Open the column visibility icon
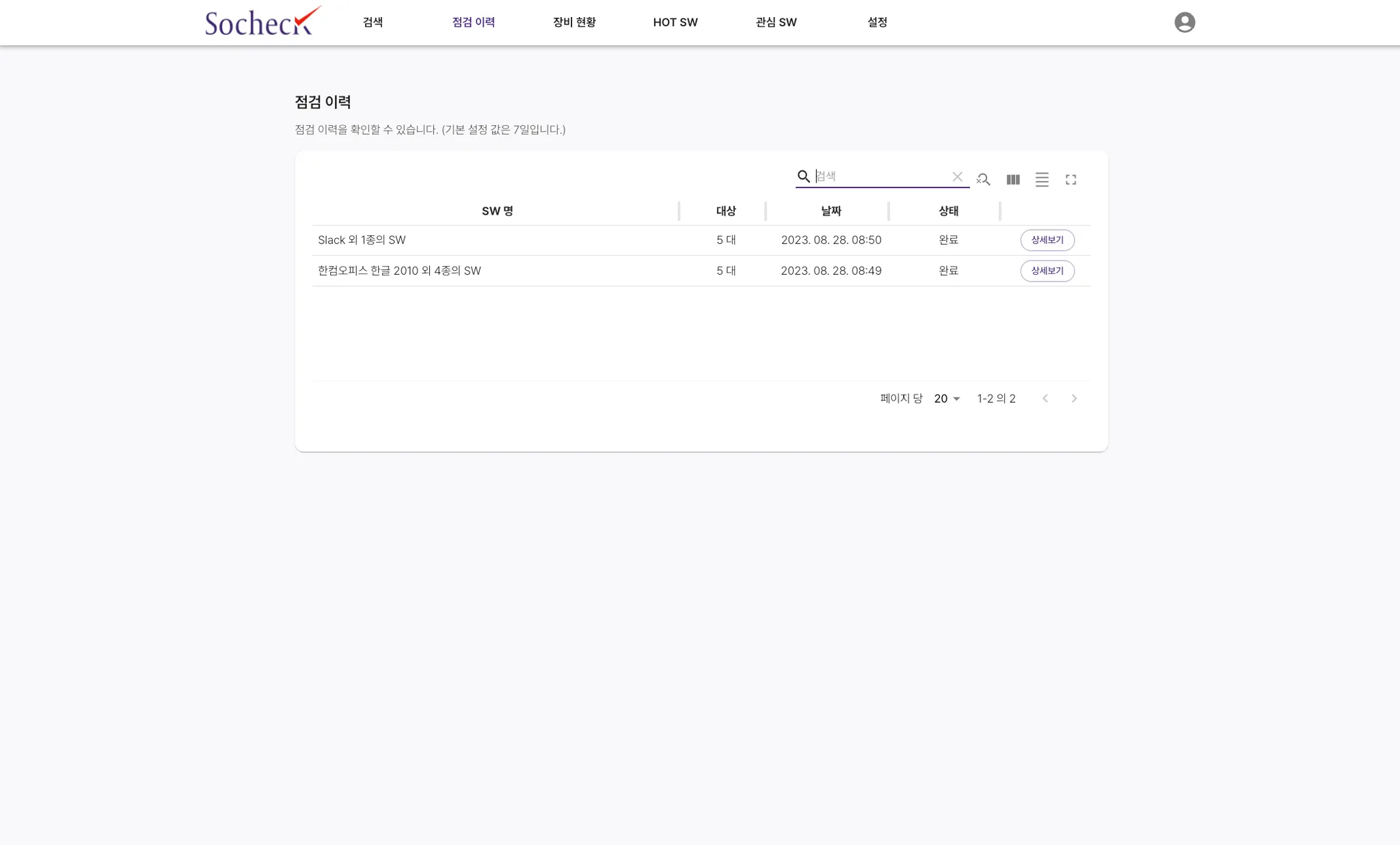1400x845 pixels. [1013, 179]
